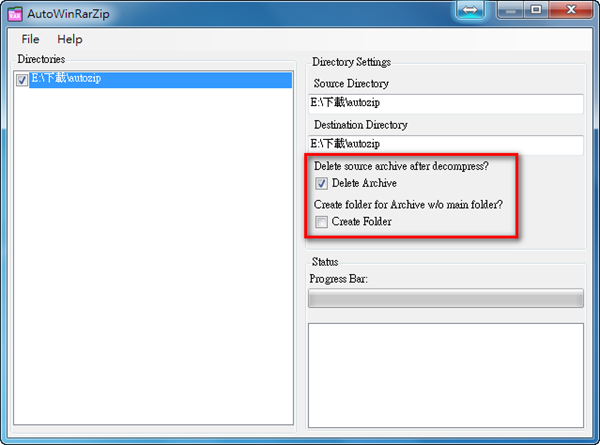Click inside the status log text box
Viewport: 600px width, 445px height.
pyautogui.click(x=446, y=375)
